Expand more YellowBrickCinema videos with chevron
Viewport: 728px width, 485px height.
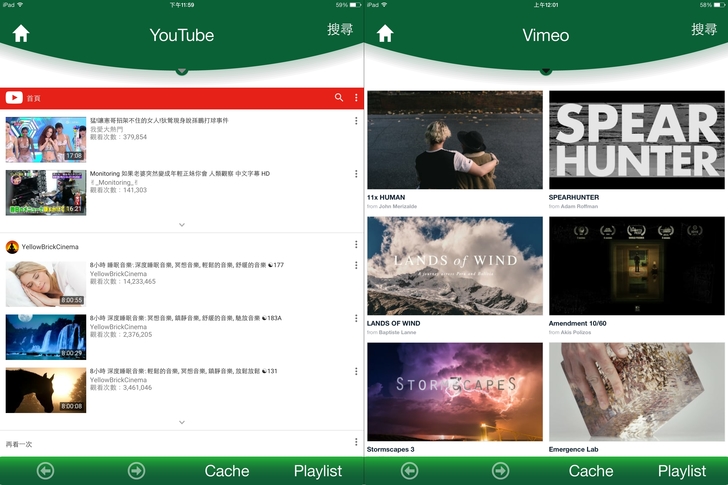coord(182,422)
